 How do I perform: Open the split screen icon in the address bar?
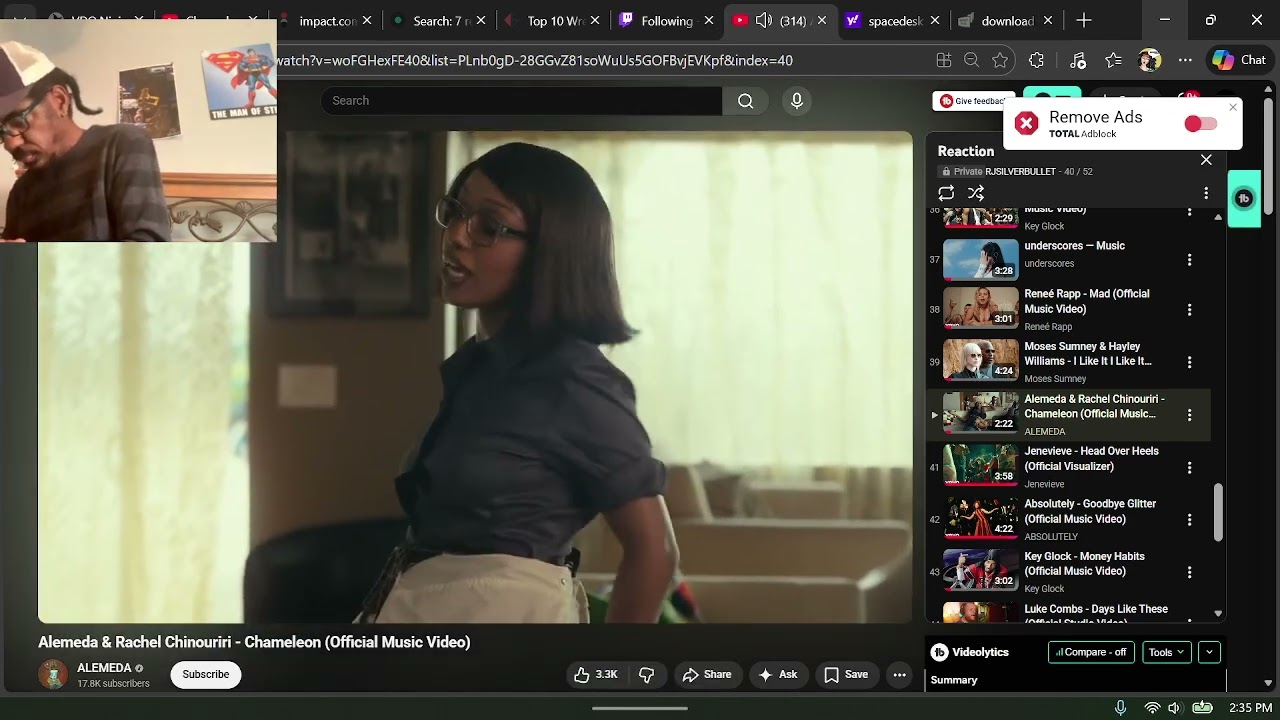tap(943, 60)
